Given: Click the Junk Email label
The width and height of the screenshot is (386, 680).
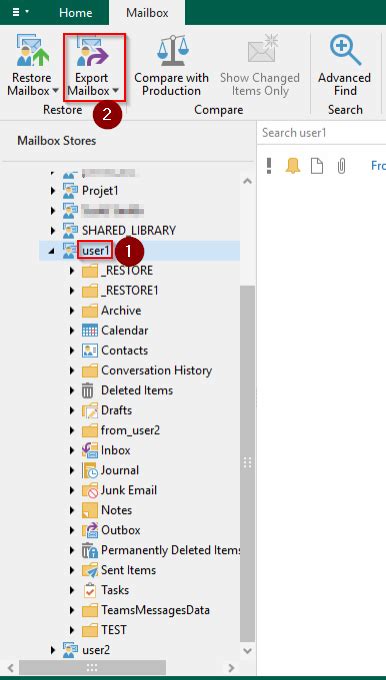Looking at the screenshot, I should pyautogui.click(x=129, y=490).
